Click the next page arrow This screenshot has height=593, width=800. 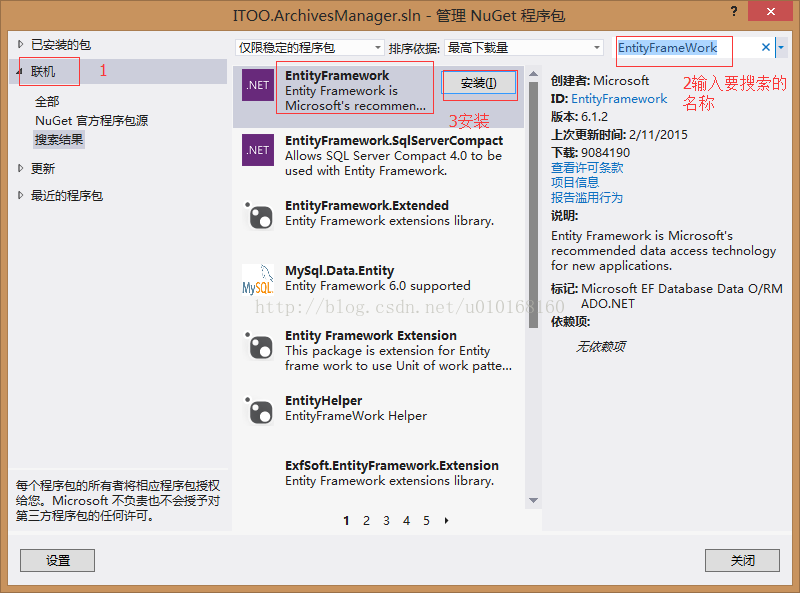click(x=446, y=521)
